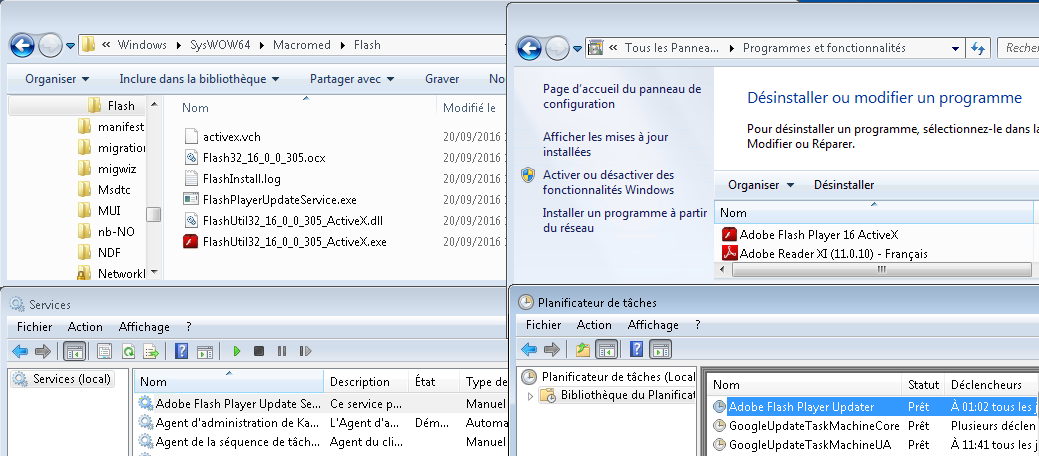The width and height of the screenshot is (1039, 456).
Task: Sort services by État column
Action: click(434, 382)
